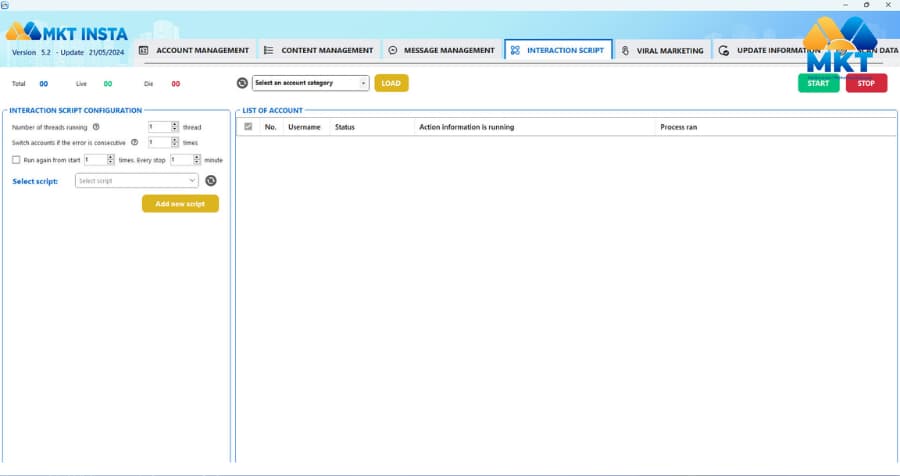Decrease consecutive error switch times
Screen dimensions: 900x476
(175, 145)
